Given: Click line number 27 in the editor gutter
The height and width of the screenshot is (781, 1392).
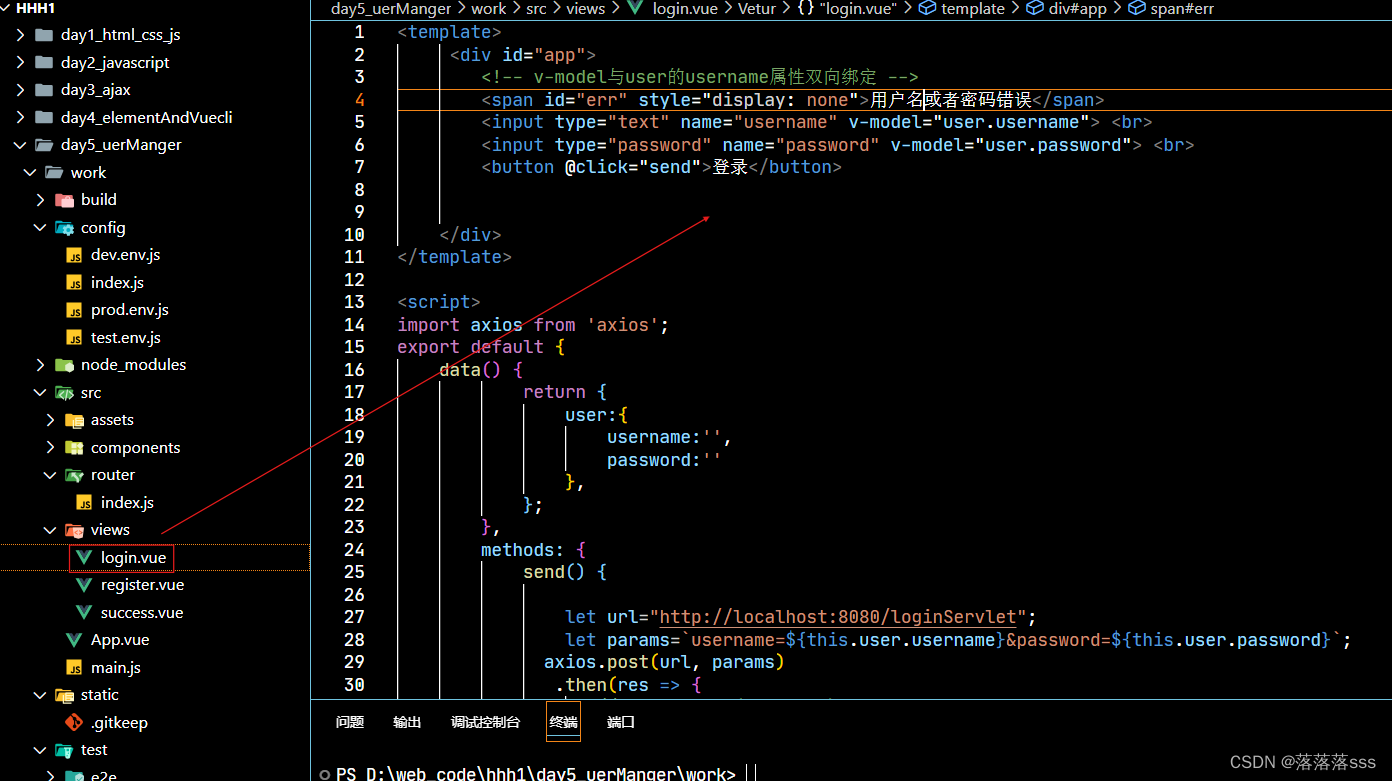Looking at the screenshot, I should (355, 617).
